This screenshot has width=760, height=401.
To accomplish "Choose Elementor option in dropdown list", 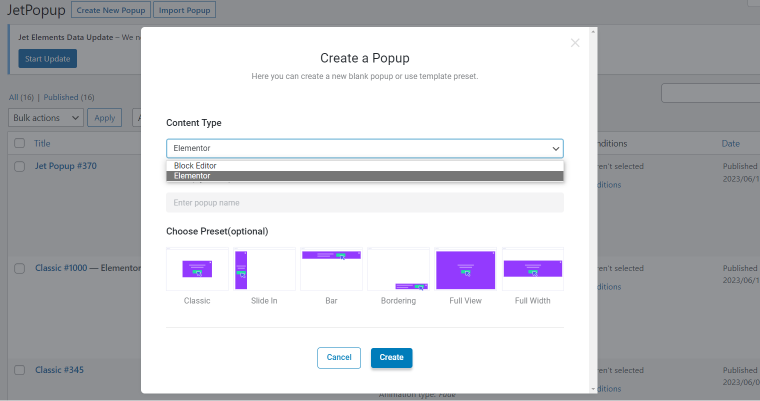I will [x=364, y=176].
